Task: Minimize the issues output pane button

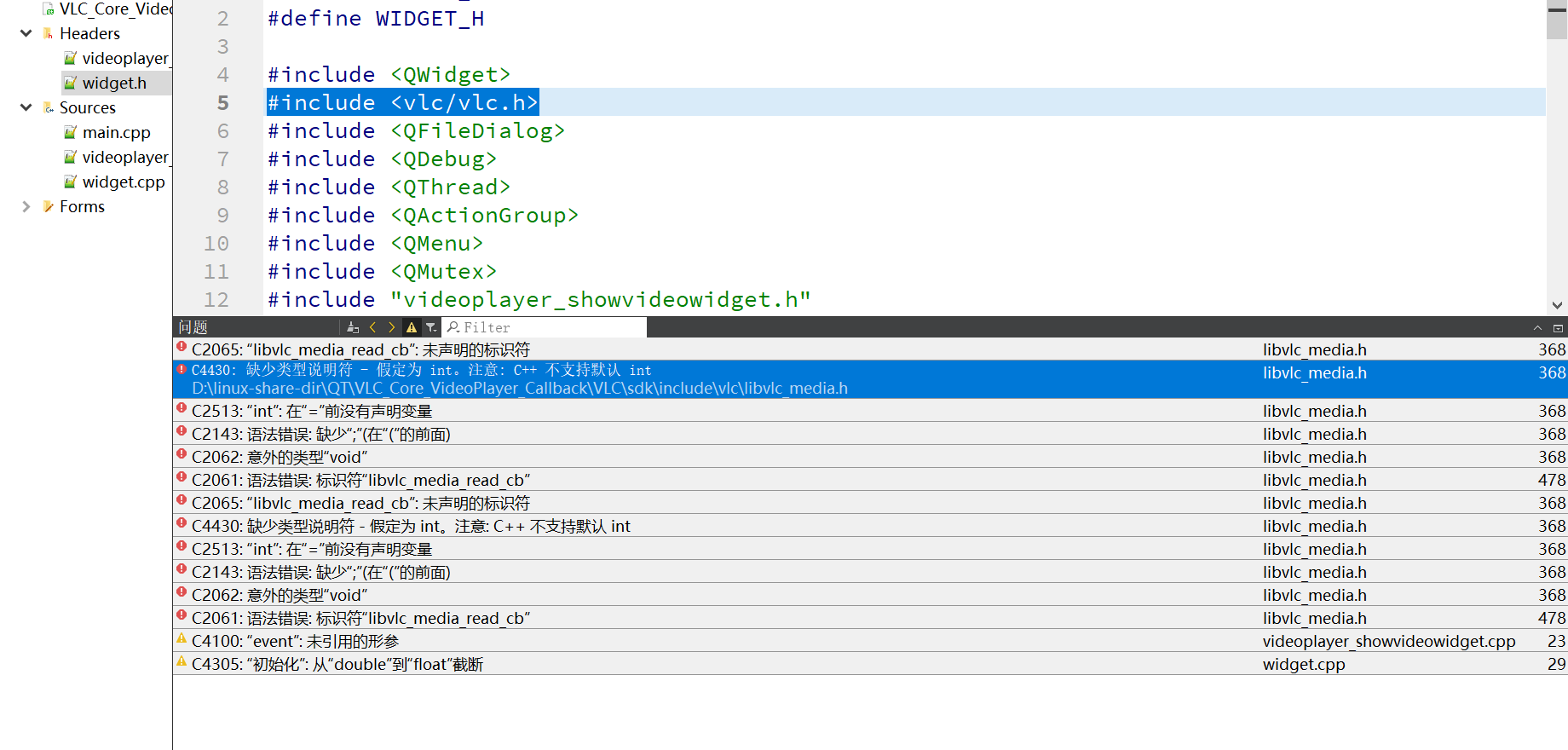Action: [1558, 328]
